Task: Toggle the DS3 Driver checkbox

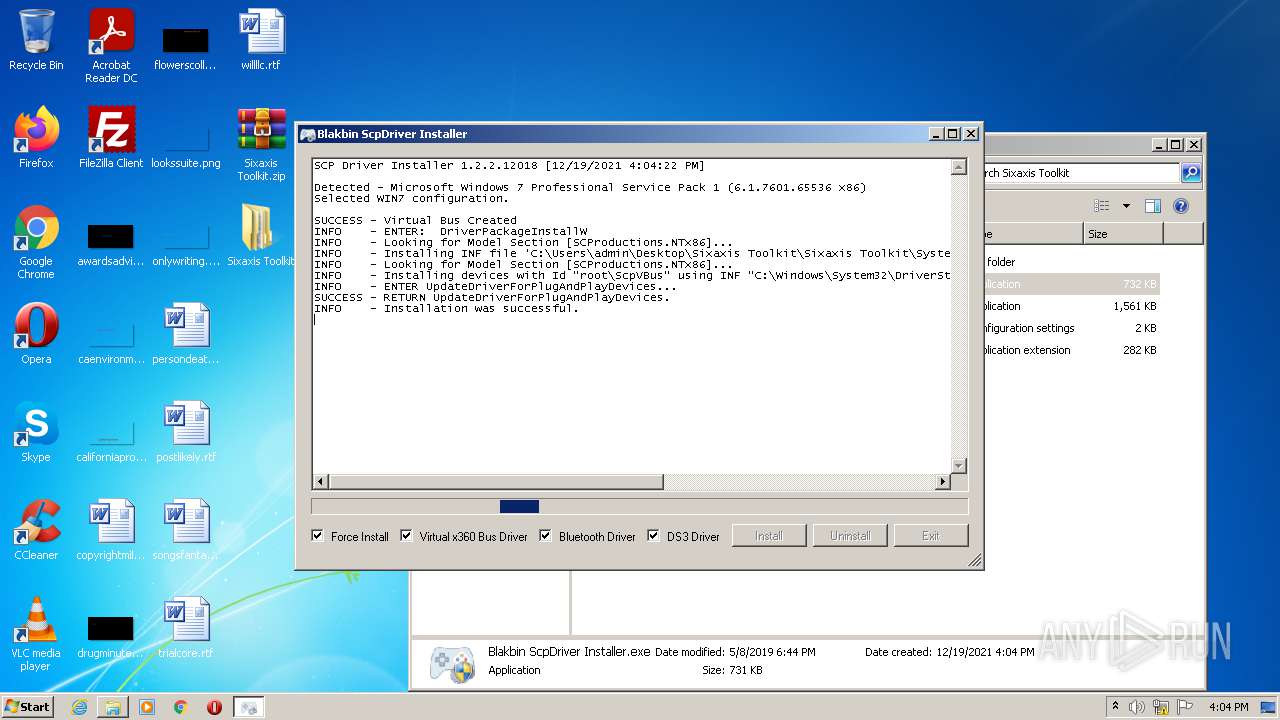Action: [654, 536]
